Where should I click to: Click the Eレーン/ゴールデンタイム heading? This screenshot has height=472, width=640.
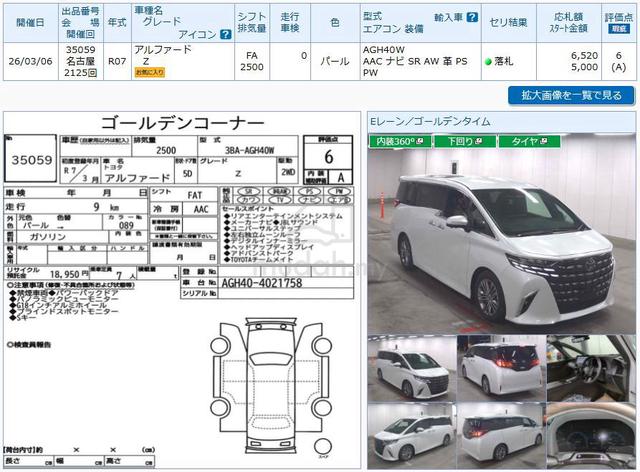pos(430,122)
